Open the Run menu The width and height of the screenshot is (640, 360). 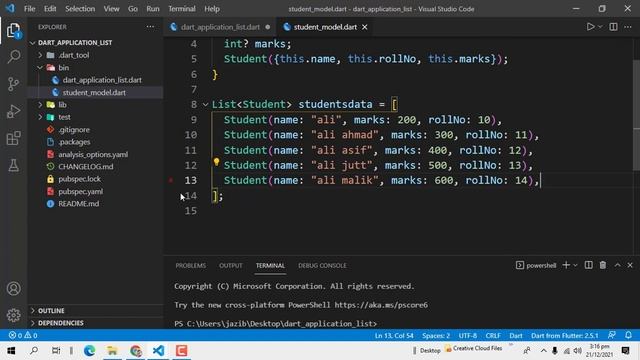click(x=153, y=9)
